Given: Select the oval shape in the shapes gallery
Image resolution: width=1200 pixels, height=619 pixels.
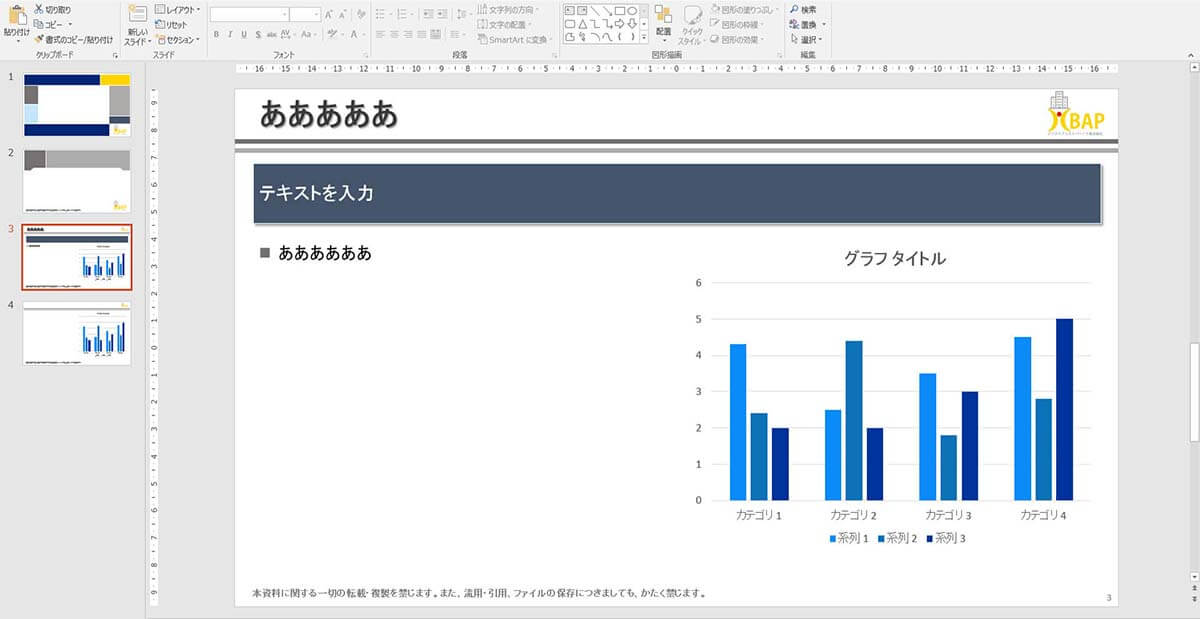Looking at the screenshot, I should 632,10.
